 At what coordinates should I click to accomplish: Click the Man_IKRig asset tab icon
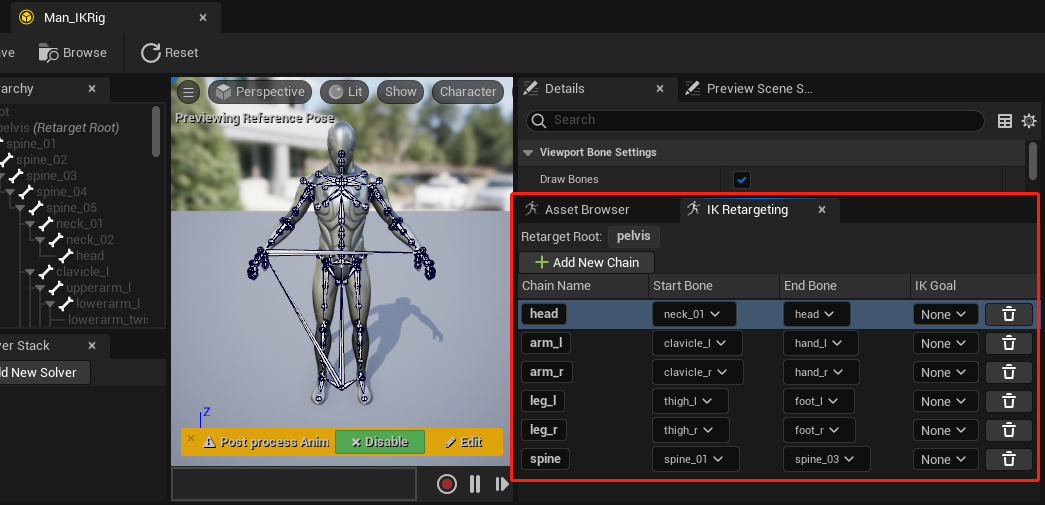point(27,17)
